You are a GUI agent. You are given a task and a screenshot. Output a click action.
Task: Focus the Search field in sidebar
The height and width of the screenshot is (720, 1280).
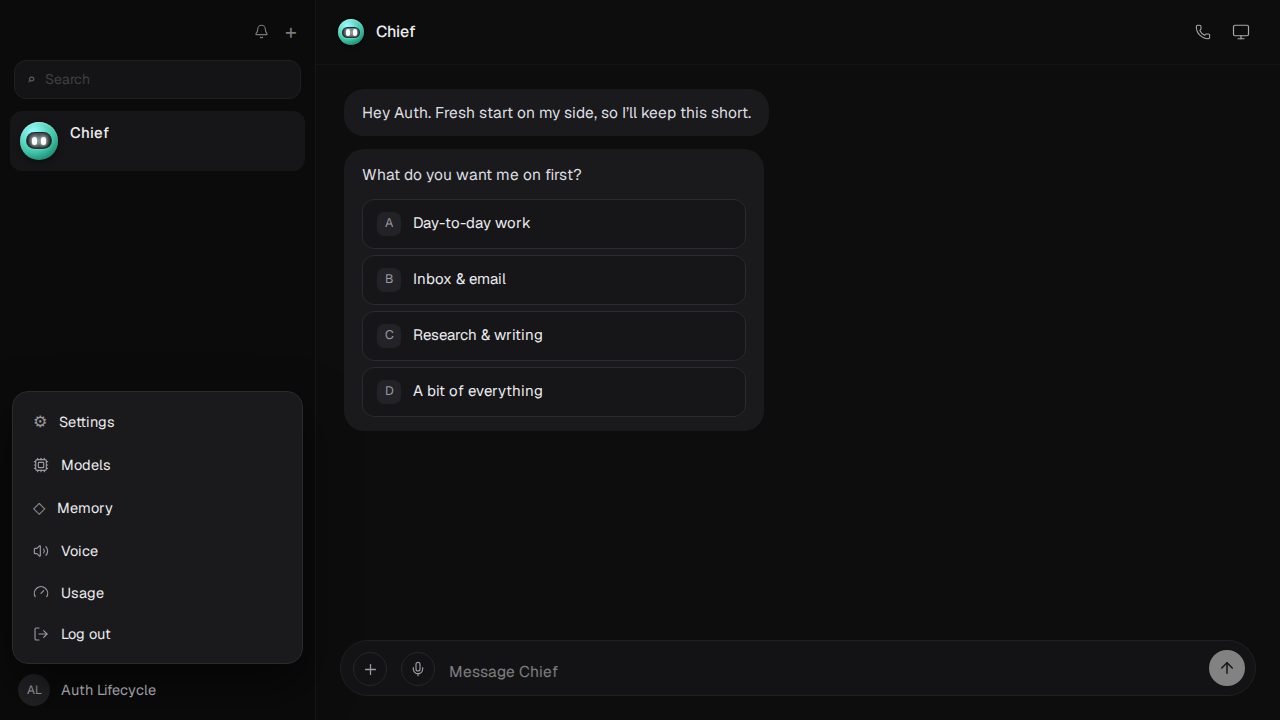pyautogui.click(x=157, y=79)
